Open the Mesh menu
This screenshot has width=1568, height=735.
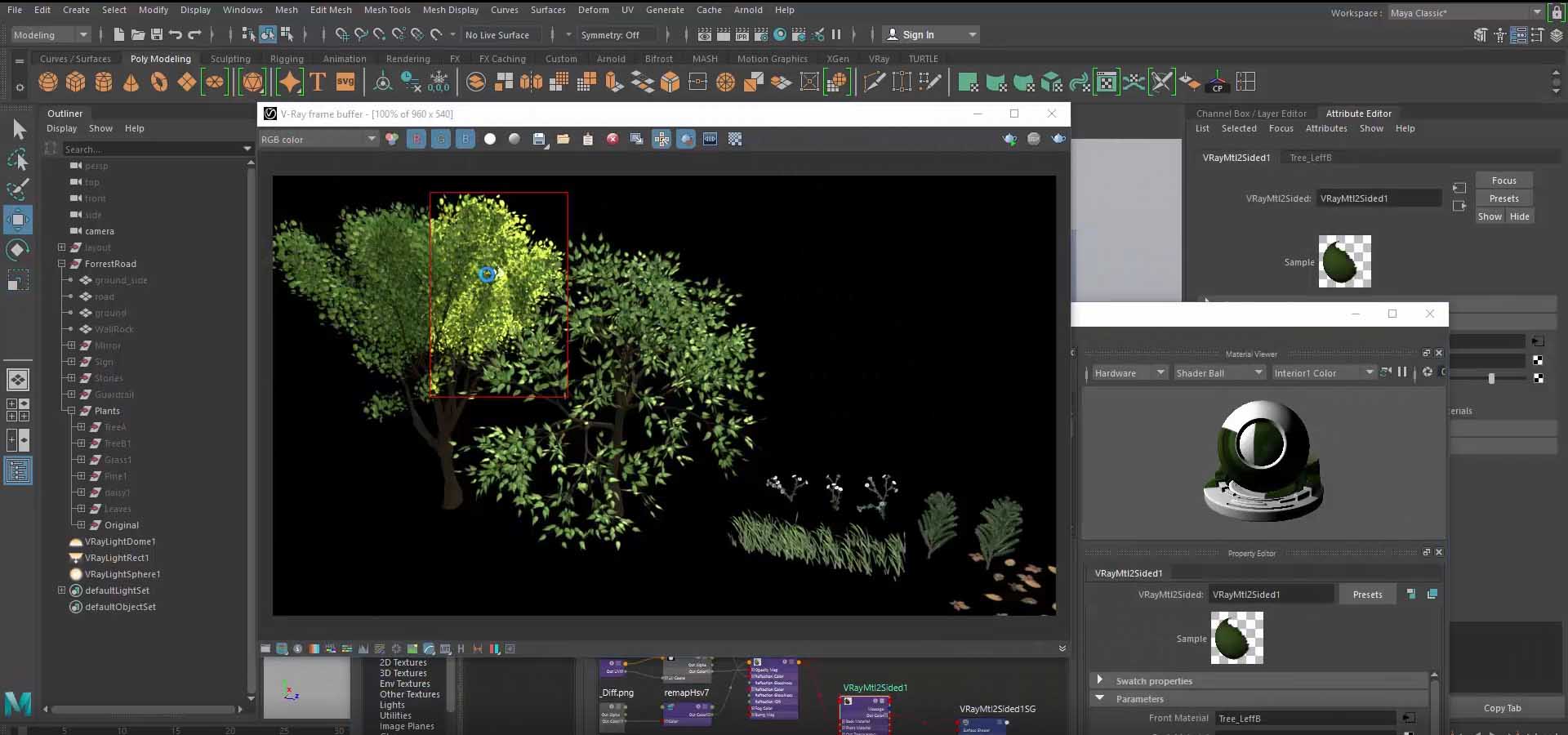click(287, 10)
